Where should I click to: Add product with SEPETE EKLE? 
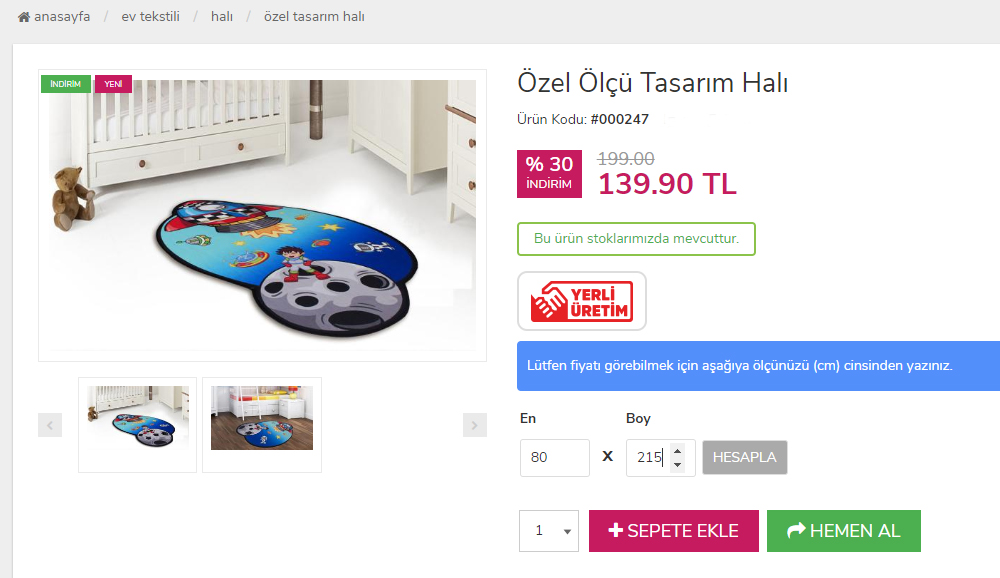(673, 531)
